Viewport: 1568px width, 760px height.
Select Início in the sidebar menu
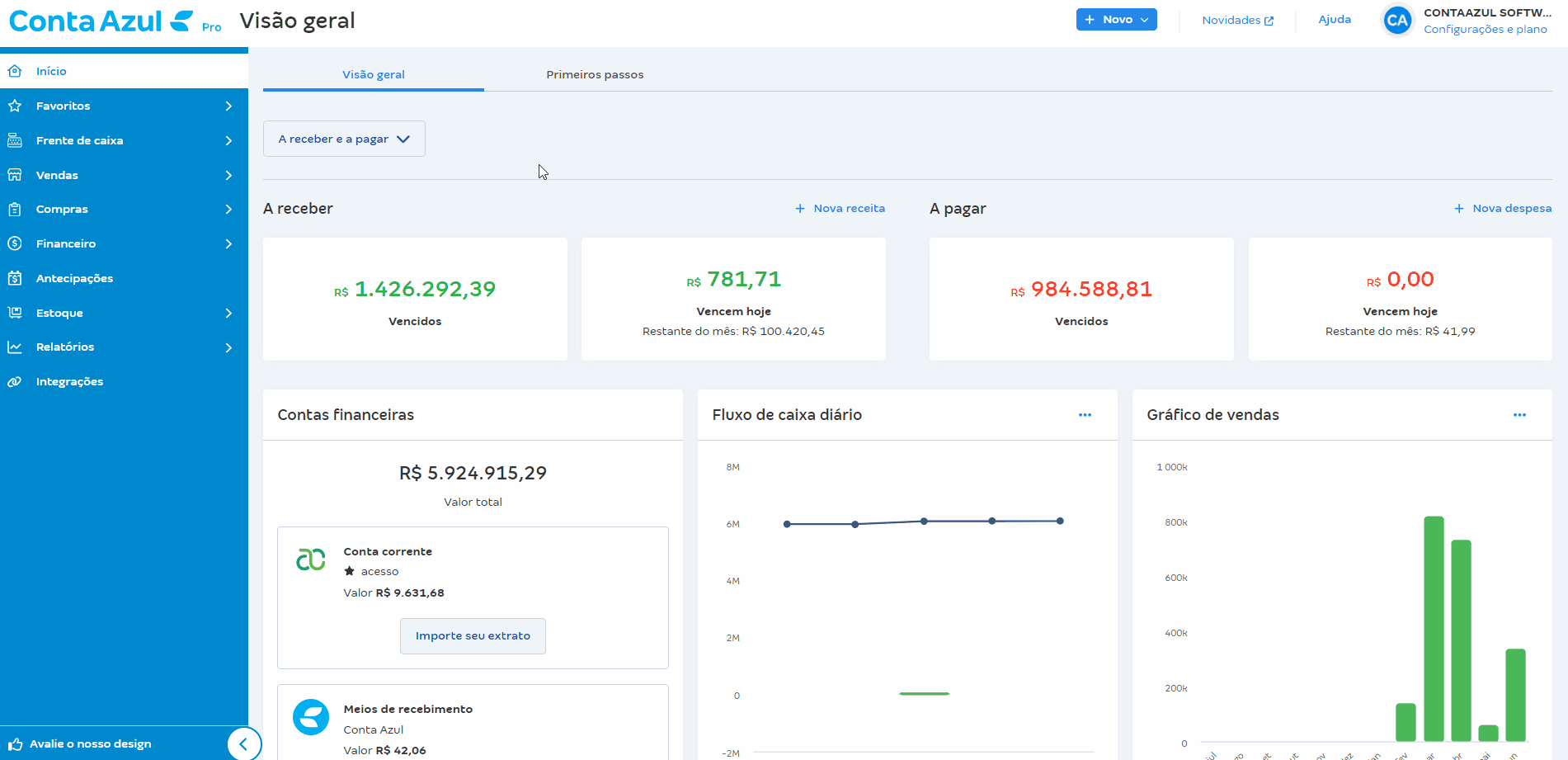click(x=124, y=71)
